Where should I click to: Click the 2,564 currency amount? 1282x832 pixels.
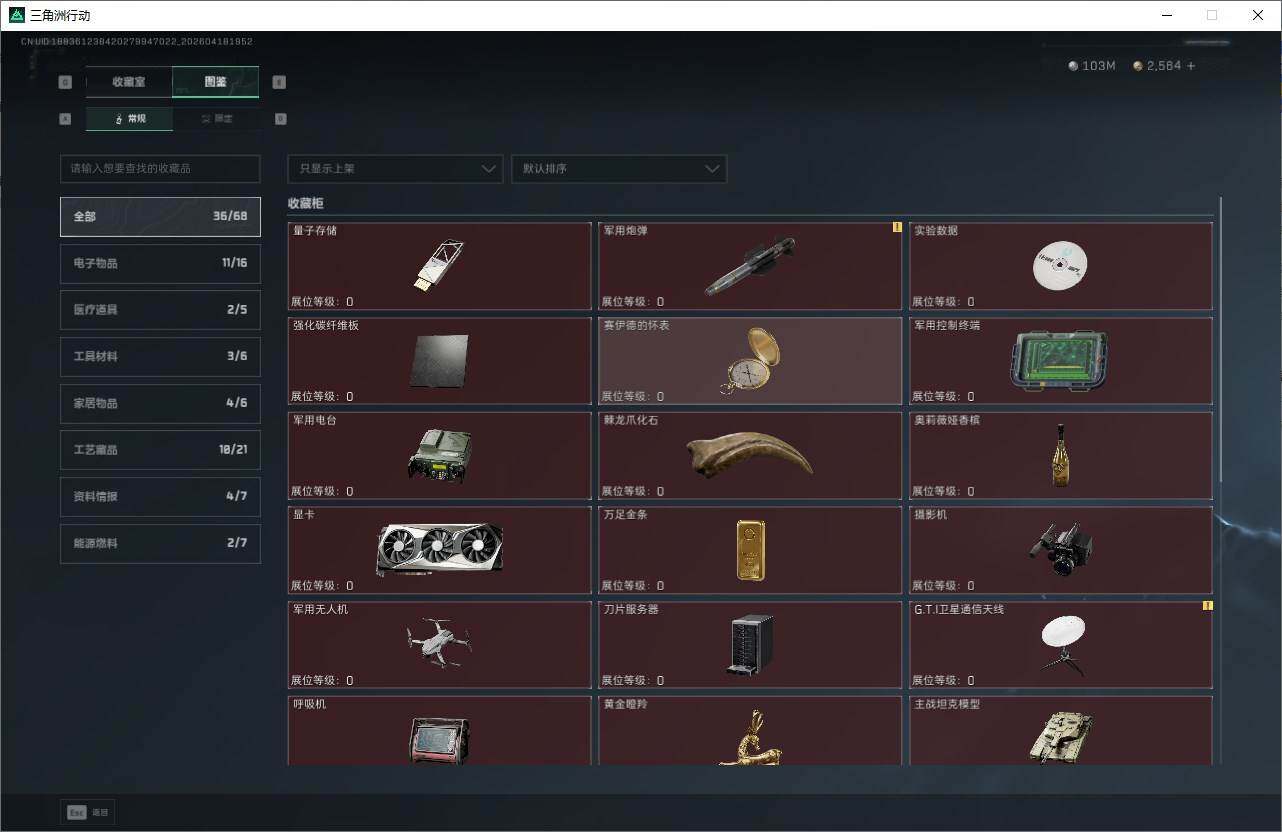click(1164, 66)
